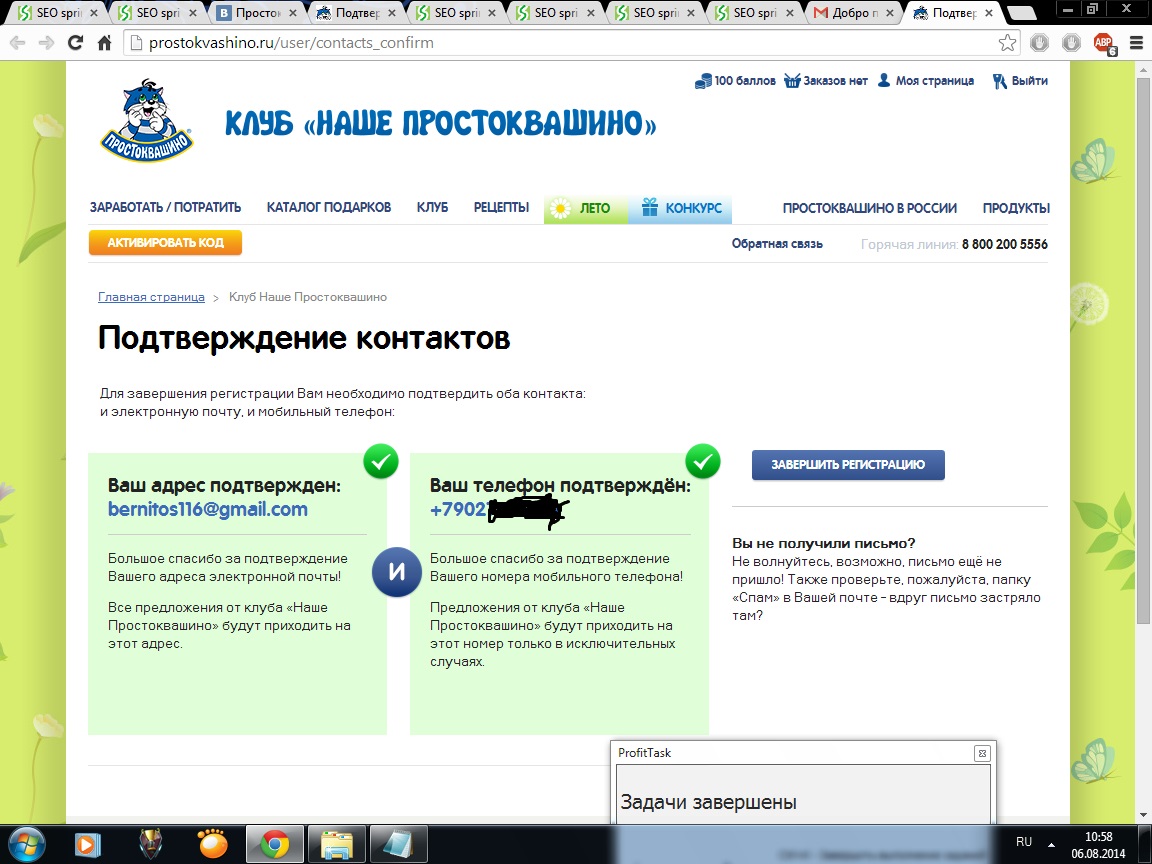The width and height of the screenshot is (1152, 864).
Task: Open the file explorer taskbar icon
Action: pyautogui.click(x=336, y=844)
